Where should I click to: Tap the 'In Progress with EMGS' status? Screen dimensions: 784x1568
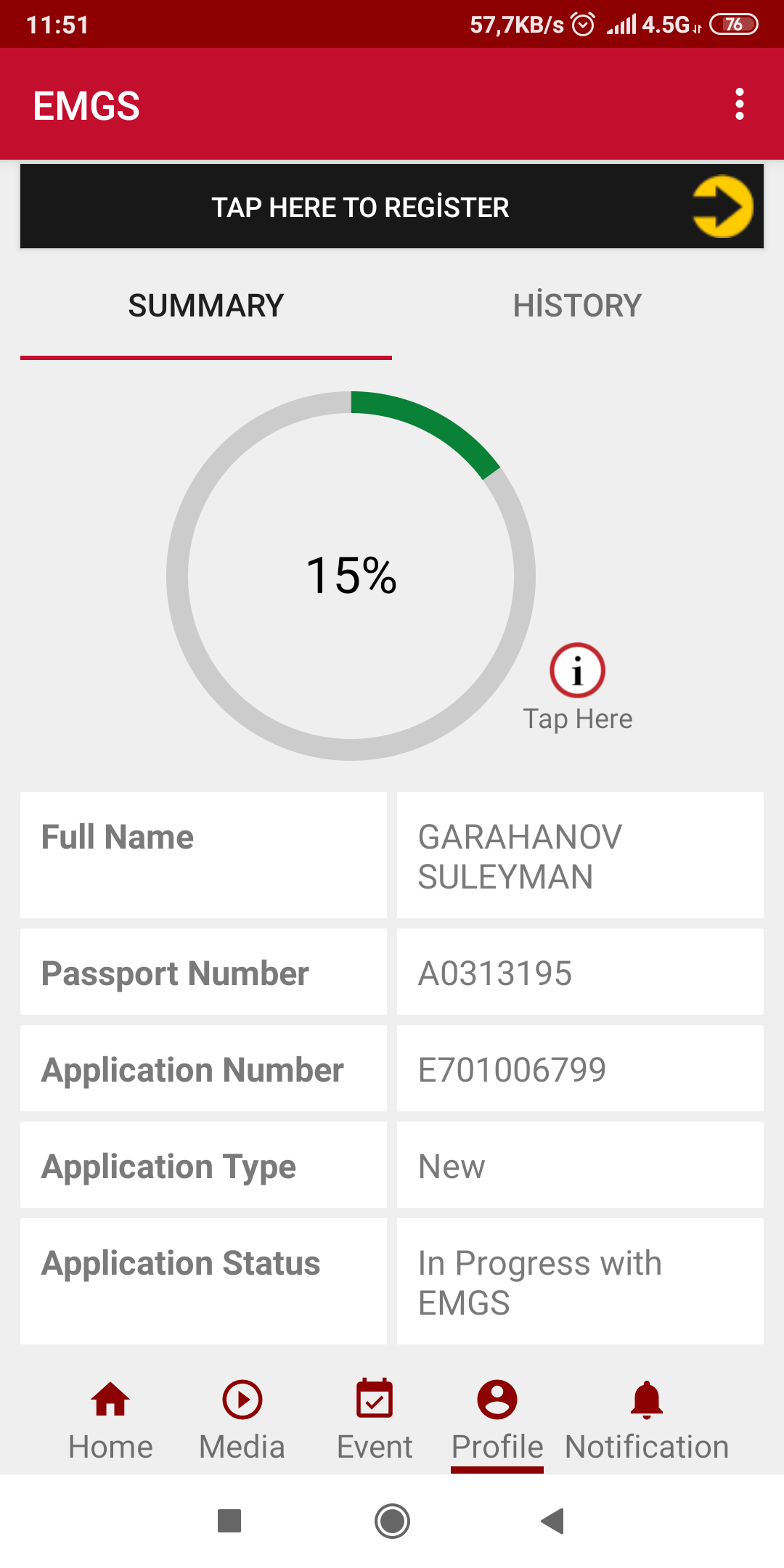[x=540, y=1282]
